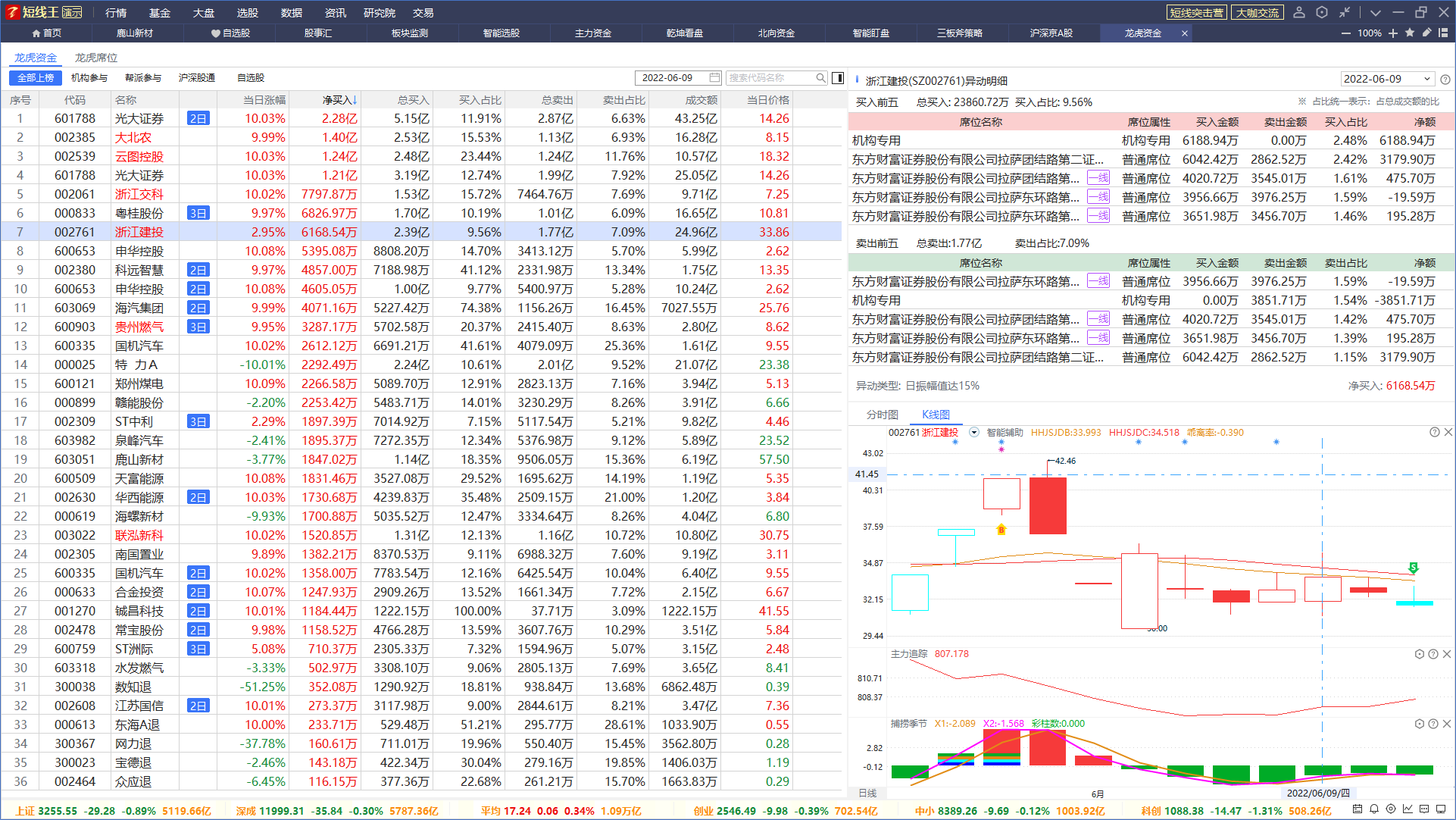Image resolution: width=1456 pixels, height=820 pixels.
Task: Open the user account icon
Action: (1299, 12)
